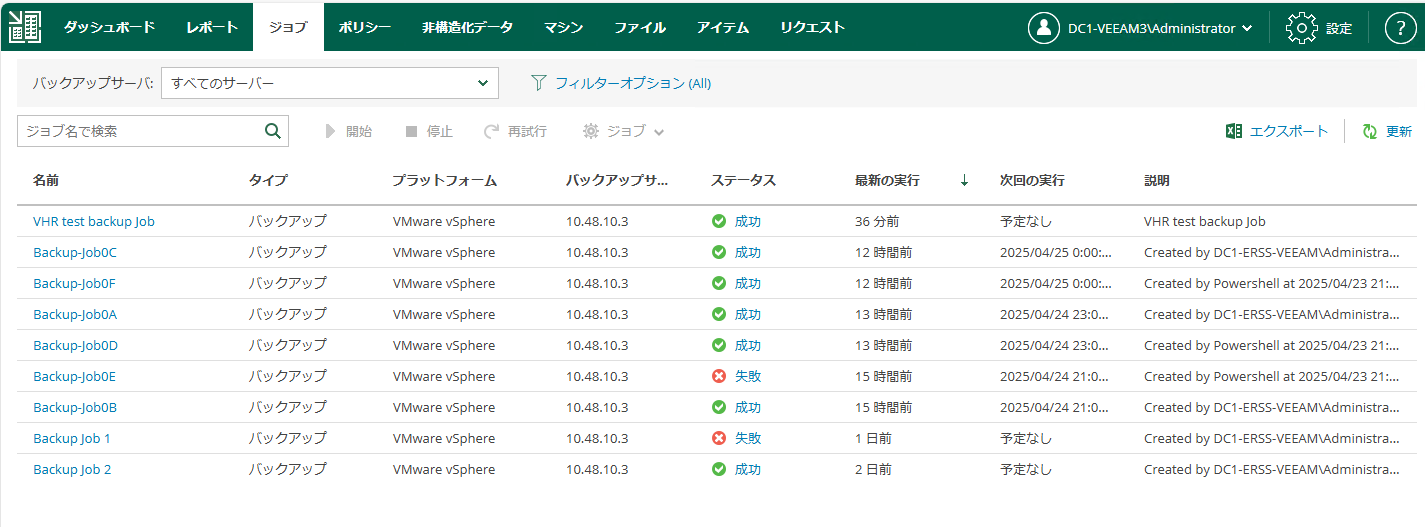
Task: Click the failed status icon for Backup-Job0E
Action: tap(719, 376)
